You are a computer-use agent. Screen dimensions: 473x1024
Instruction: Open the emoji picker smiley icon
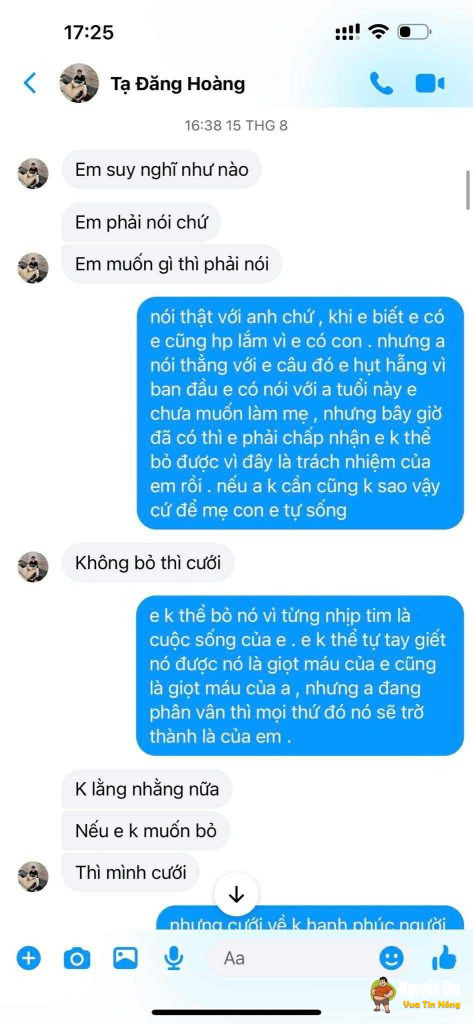[x=391, y=958]
